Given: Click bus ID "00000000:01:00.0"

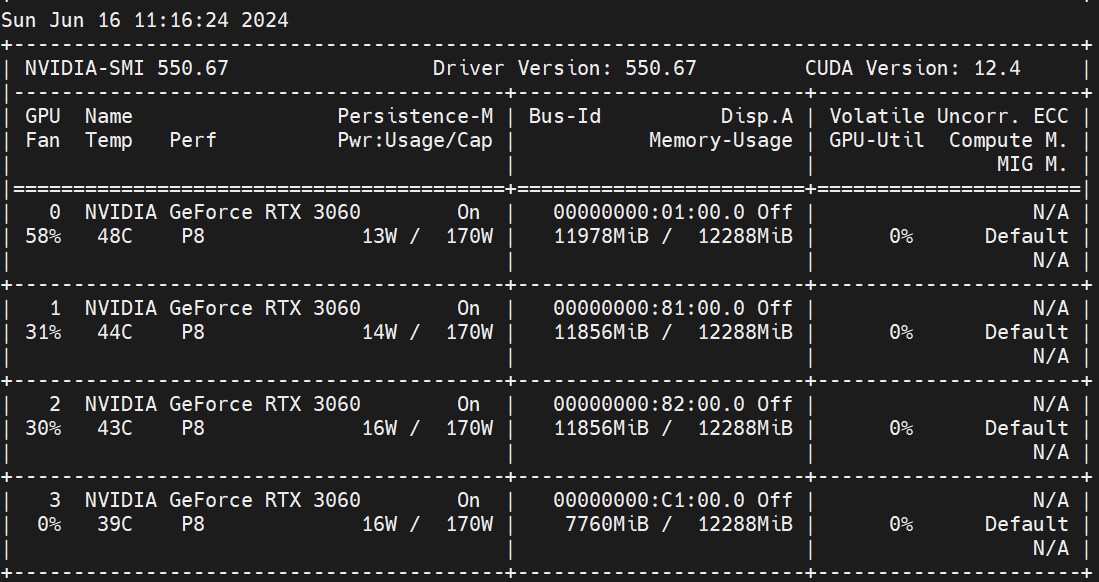Looking at the screenshot, I should point(649,212).
